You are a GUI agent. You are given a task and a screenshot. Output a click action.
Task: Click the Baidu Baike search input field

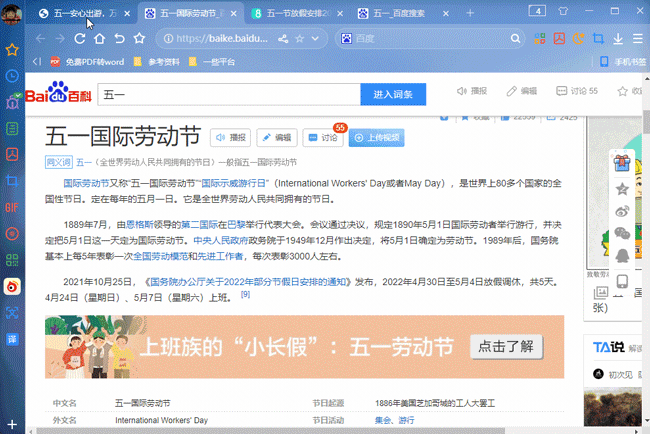(x=229, y=95)
